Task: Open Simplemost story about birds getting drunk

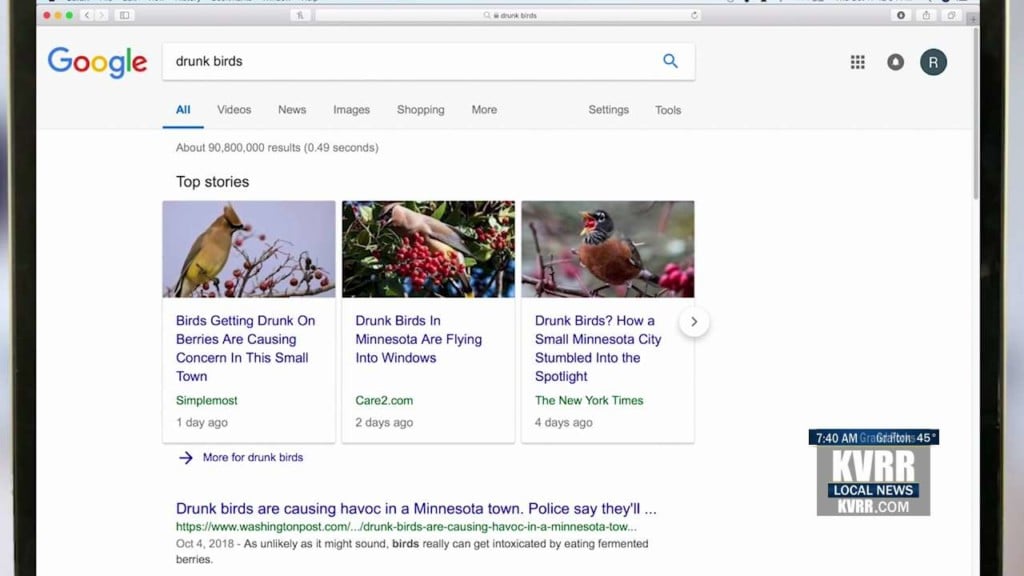Action: 246,348
